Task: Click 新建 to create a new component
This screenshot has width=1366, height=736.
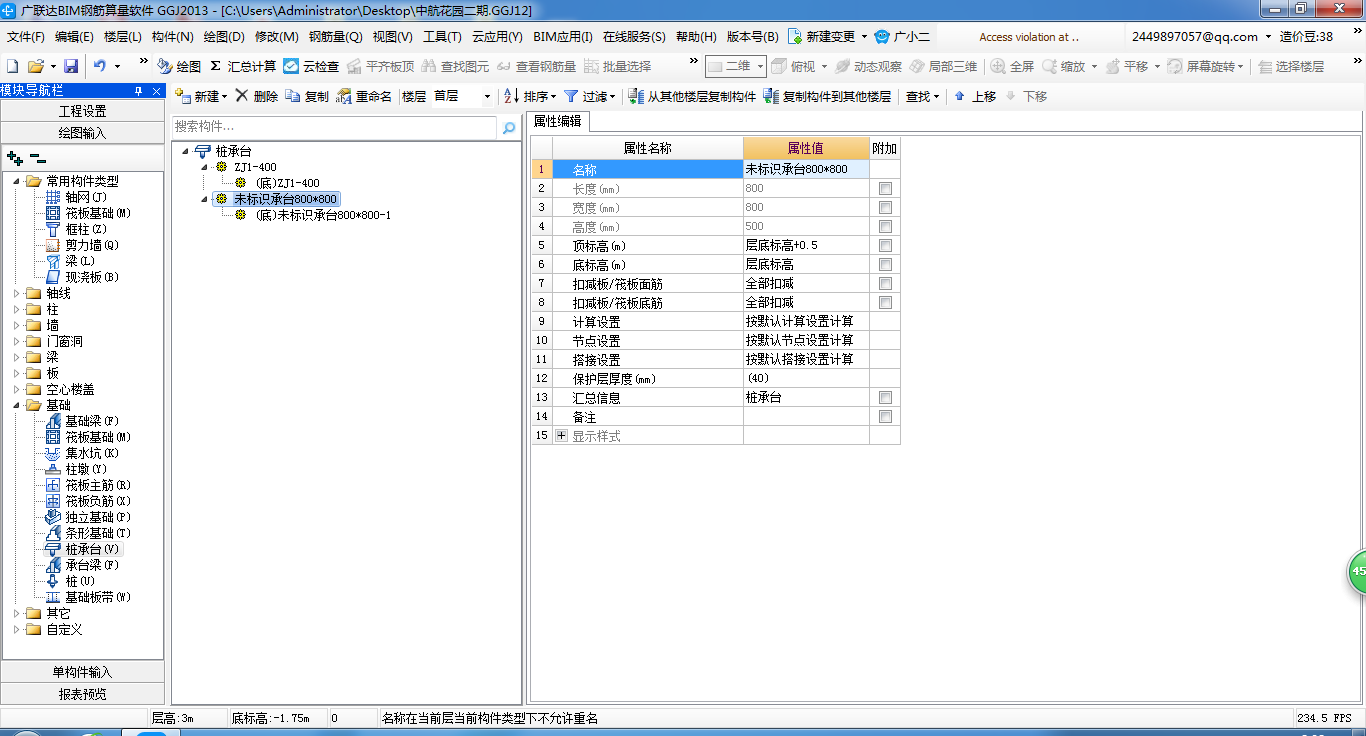Action: coord(201,96)
